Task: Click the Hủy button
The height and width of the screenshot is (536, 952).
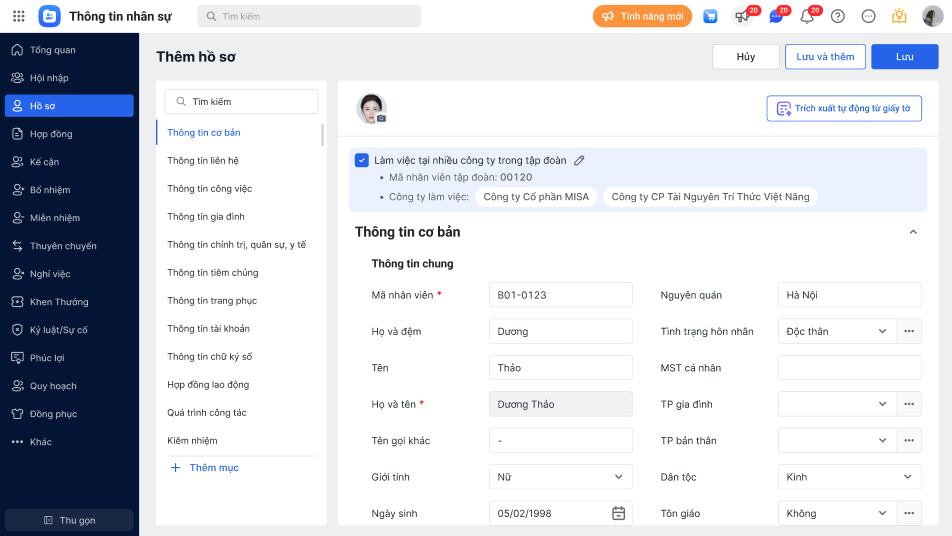Action: [x=745, y=57]
